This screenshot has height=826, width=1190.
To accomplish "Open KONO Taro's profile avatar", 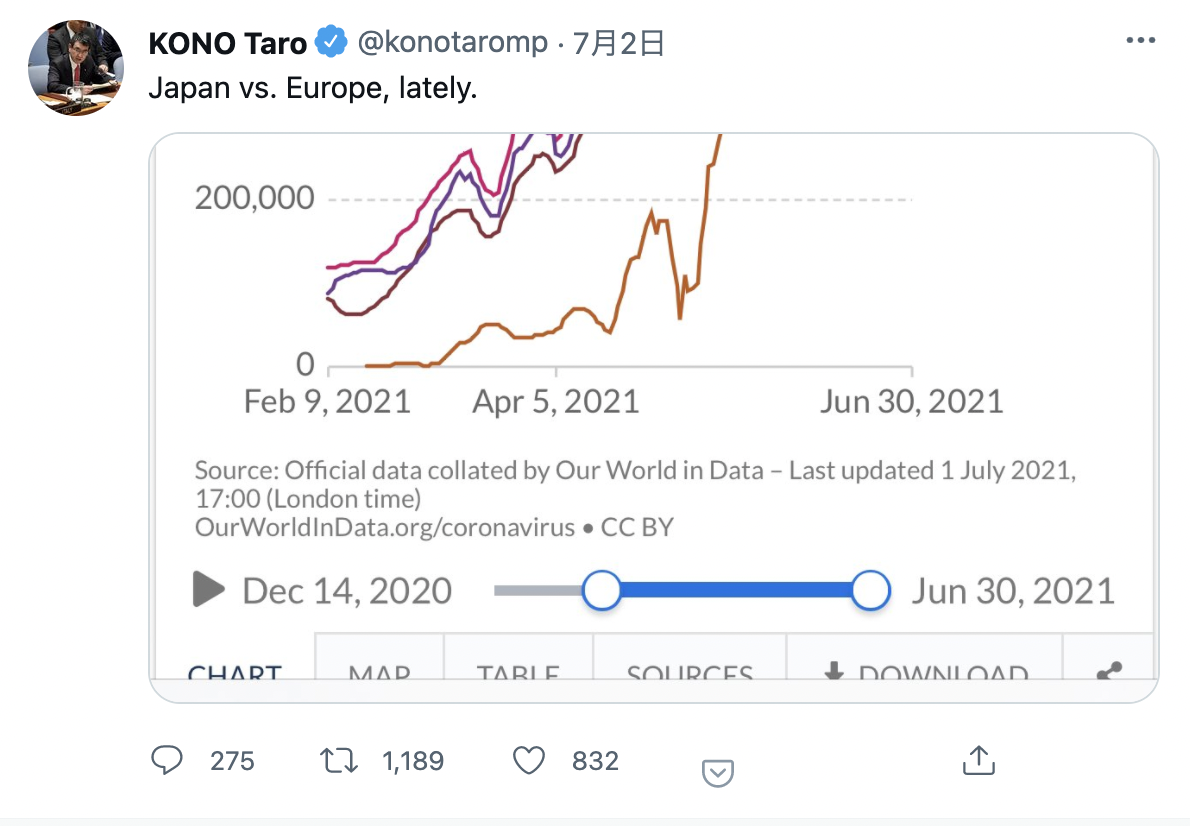I will point(75,68).
